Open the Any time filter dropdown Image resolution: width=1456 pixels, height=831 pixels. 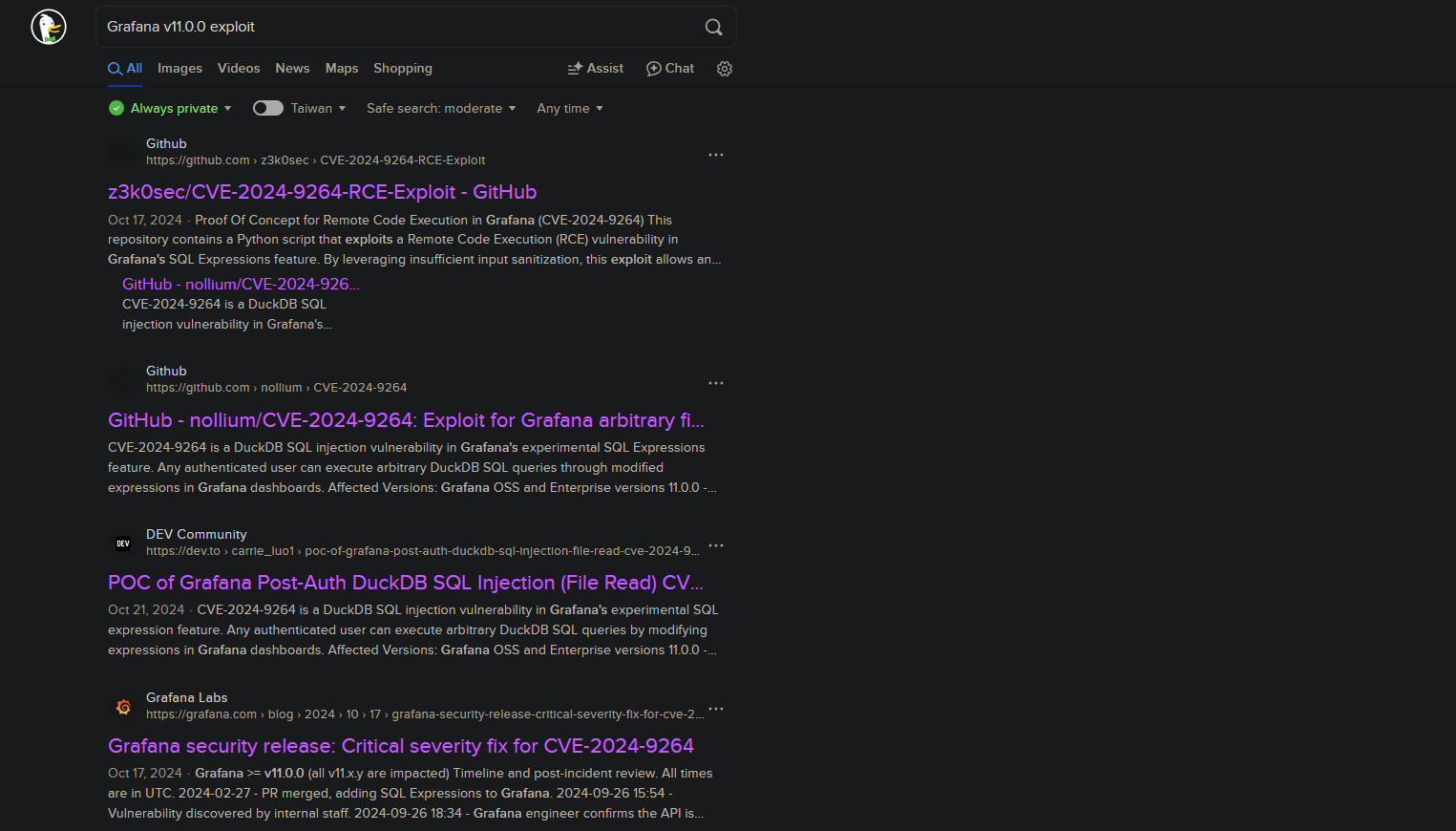(570, 108)
